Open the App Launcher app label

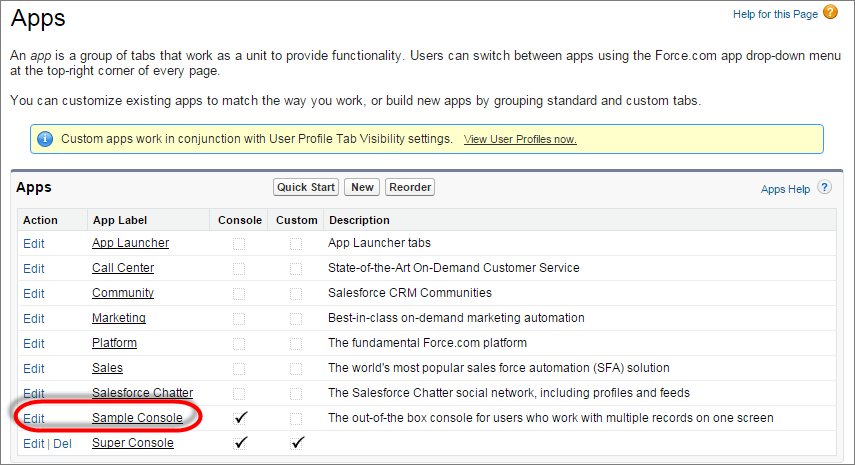(x=130, y=243)
